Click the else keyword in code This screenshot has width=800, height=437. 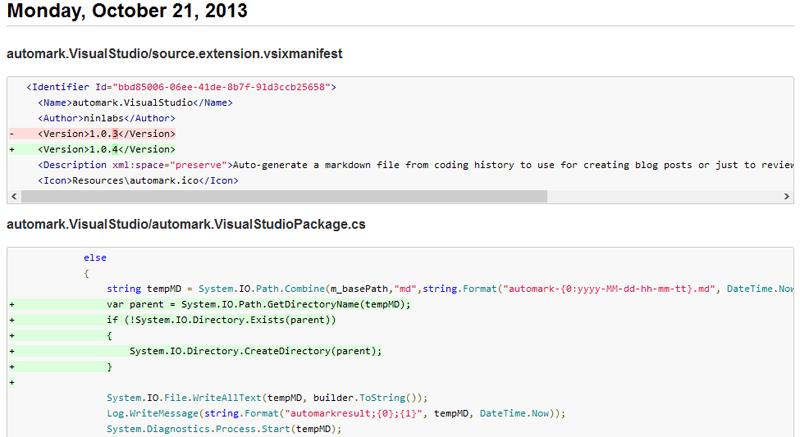point(95,258)
